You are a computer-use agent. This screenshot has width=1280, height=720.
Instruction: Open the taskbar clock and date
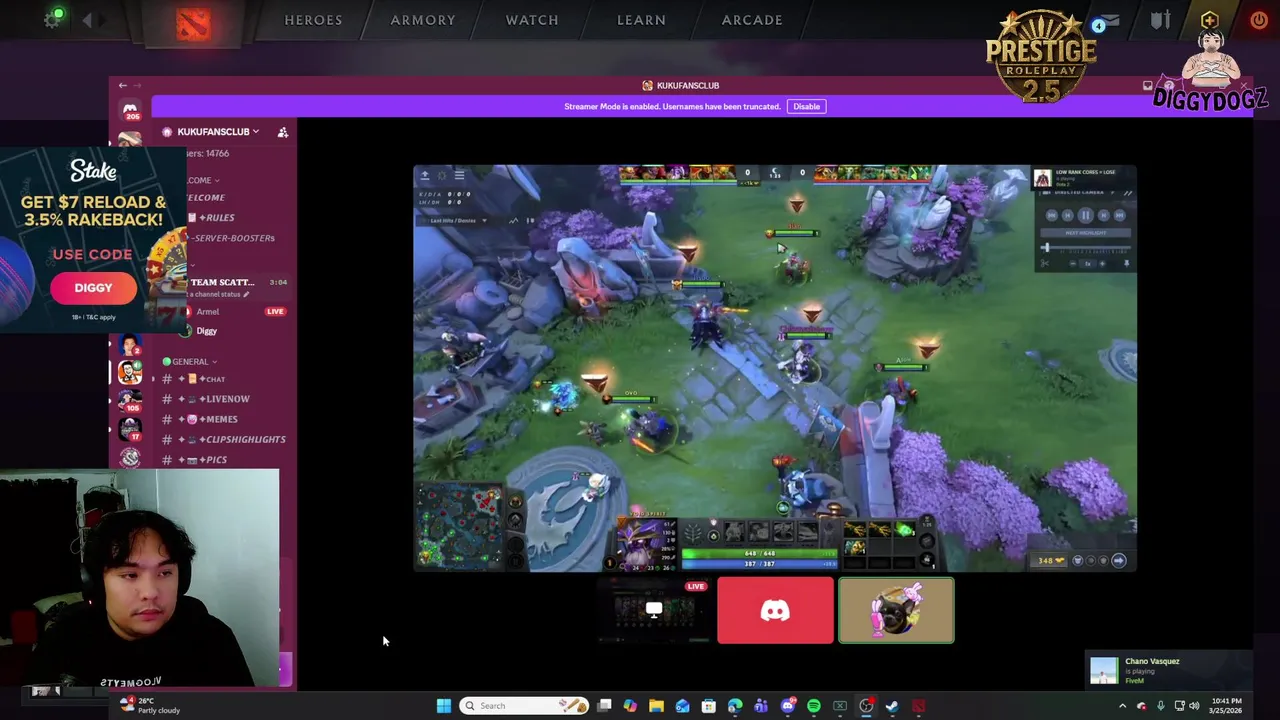point(1225,706)
